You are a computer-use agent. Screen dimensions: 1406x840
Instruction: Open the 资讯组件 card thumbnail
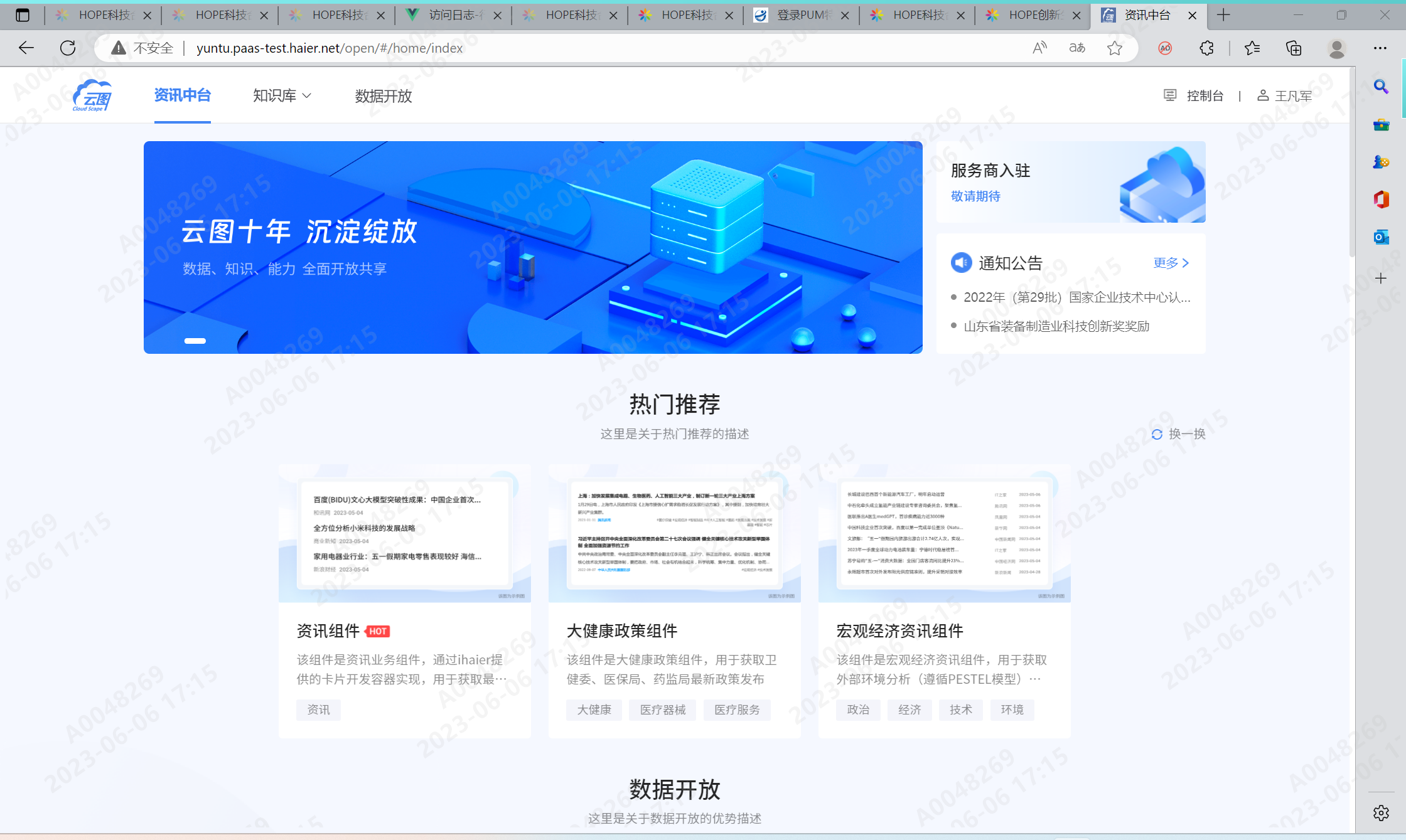tap(405, 533)
